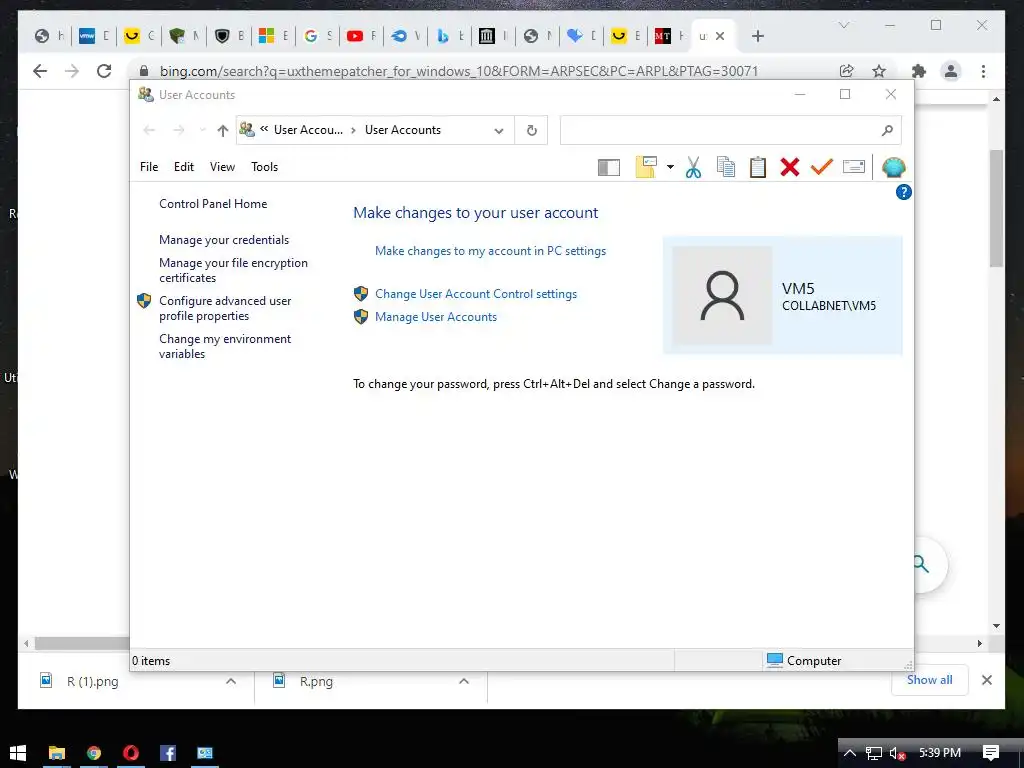Click Configure advanced user profile properties

coord(225,308)
